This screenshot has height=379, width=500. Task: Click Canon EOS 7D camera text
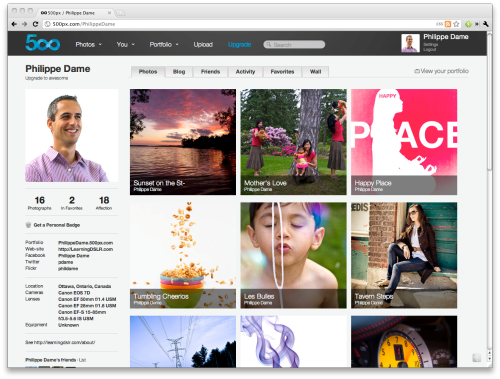pos(74,293)
